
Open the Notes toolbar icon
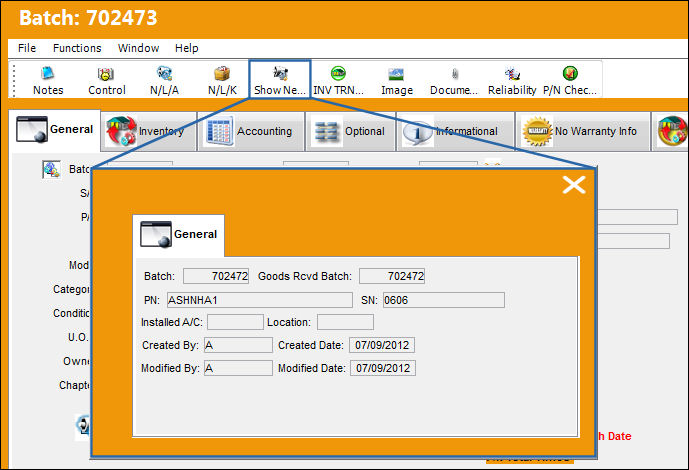48,80
